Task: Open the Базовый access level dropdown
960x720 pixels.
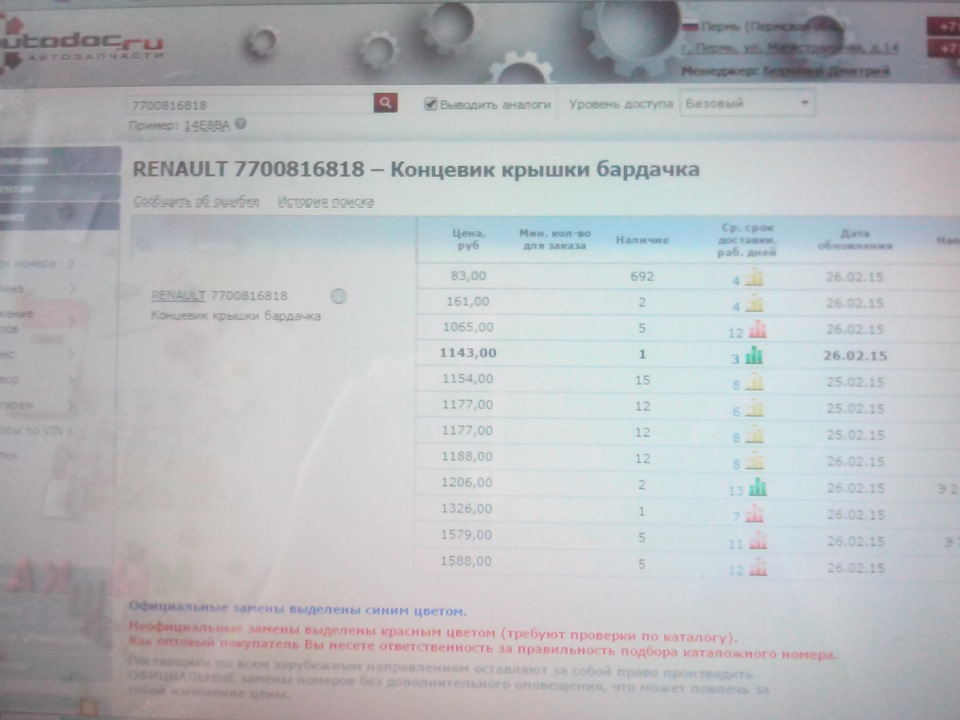Action: coord(747,103)
